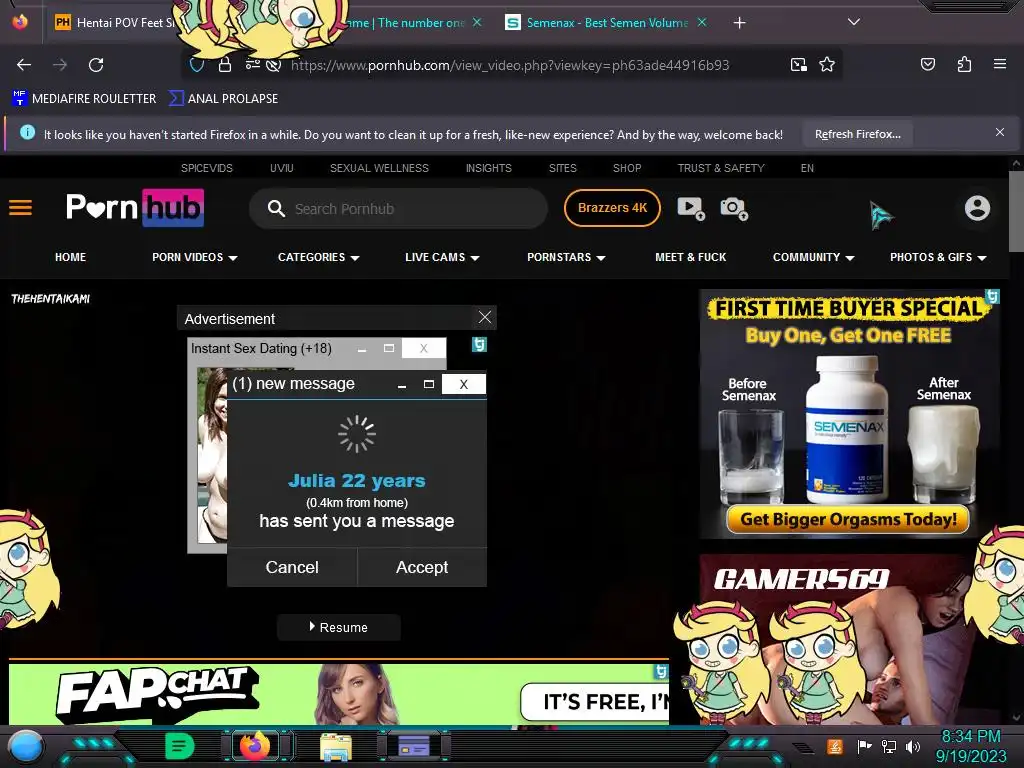Click the site logo
Image resolution: width=1024 pixels, height=768 pixels.
pyautogui.click(x=135, y=208)
